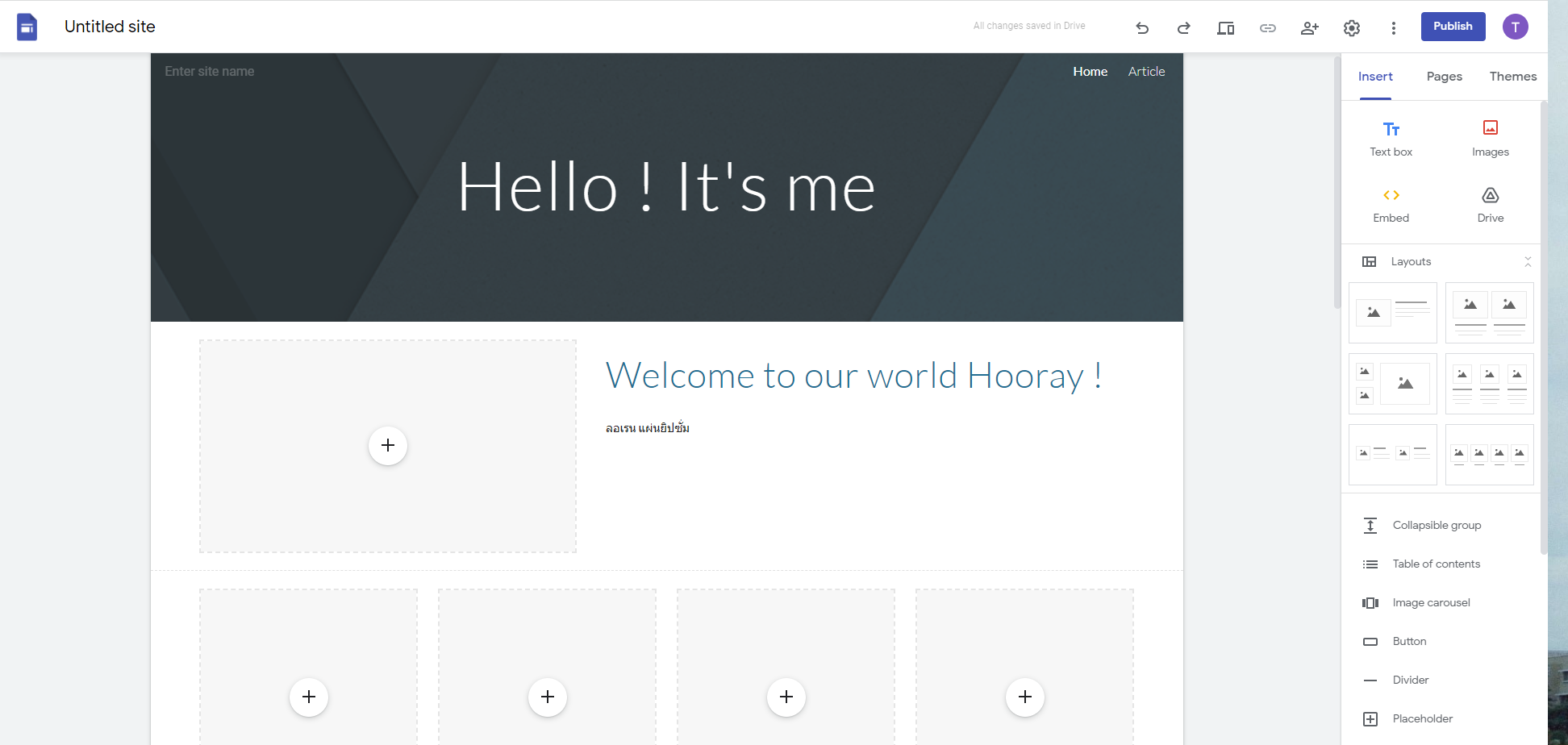Publish the site

click(1453, 27)
